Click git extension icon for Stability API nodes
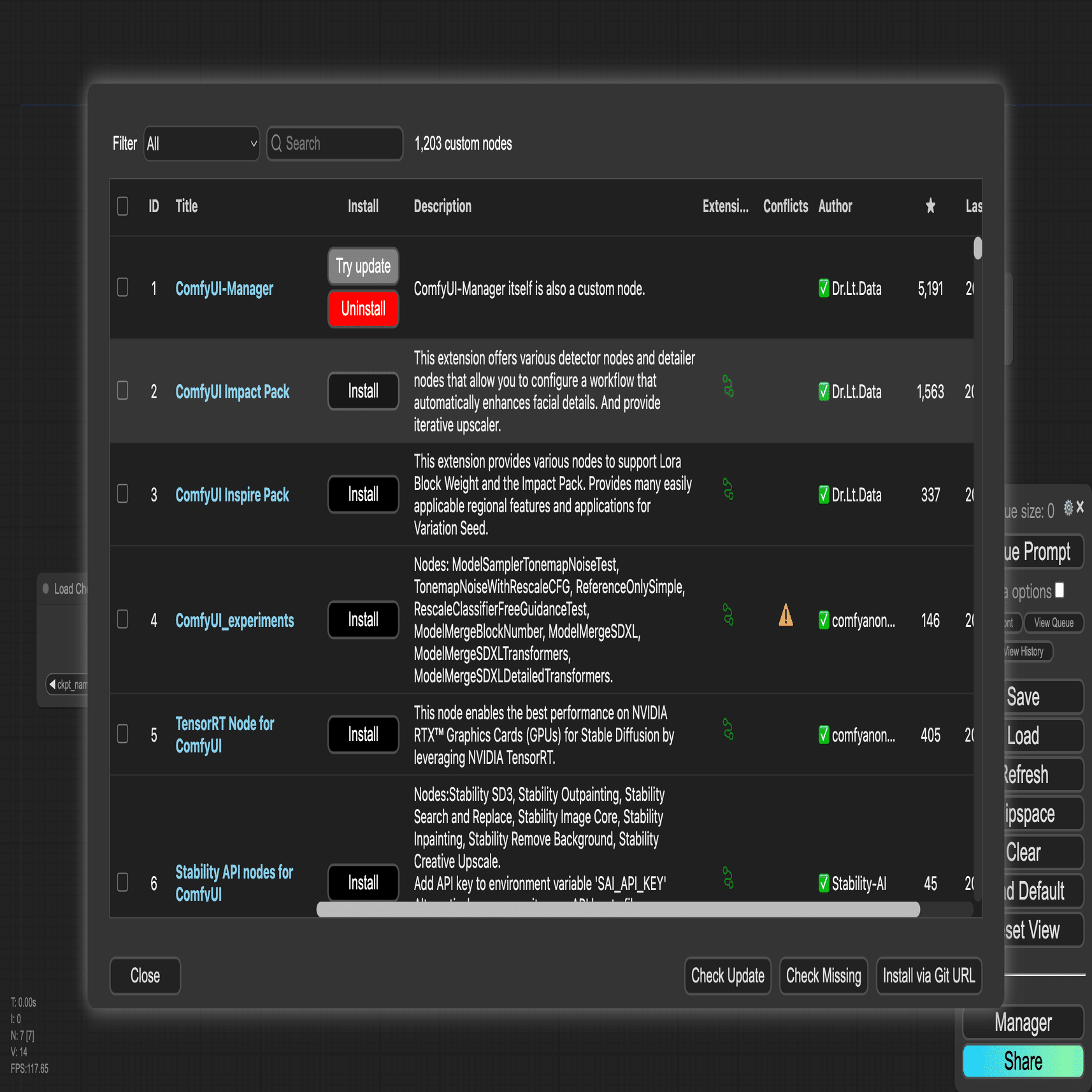 728,878
